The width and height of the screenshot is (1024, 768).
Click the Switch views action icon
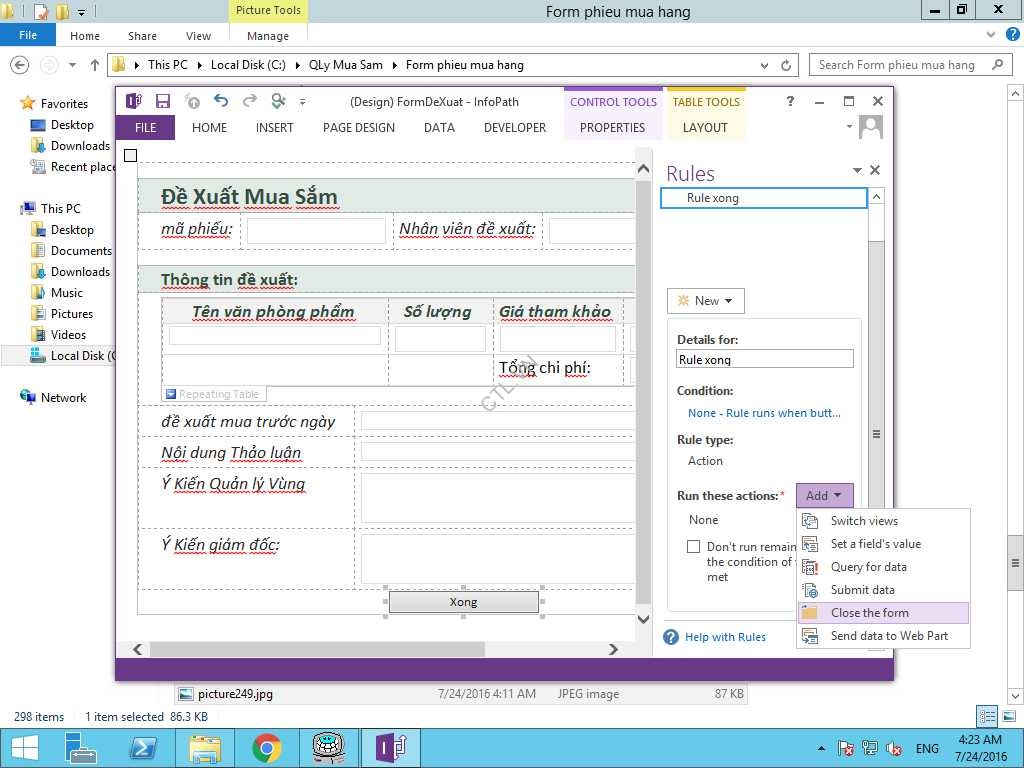[811, 521]
